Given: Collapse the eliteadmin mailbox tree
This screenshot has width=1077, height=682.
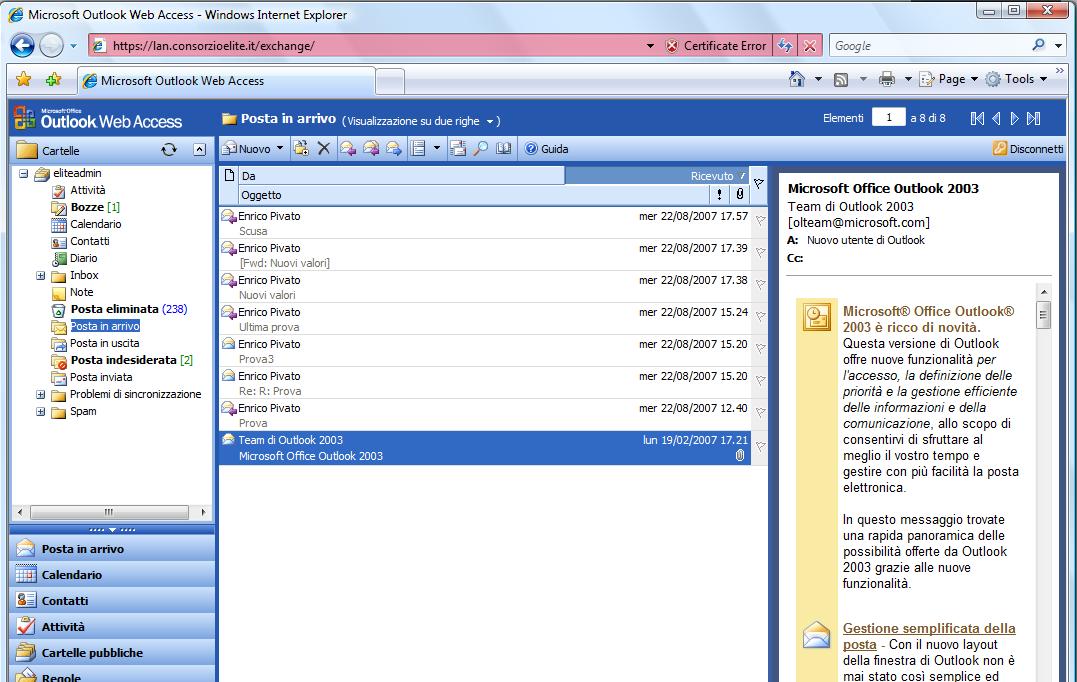Looking at the screenshot, I should pos(24,174).
